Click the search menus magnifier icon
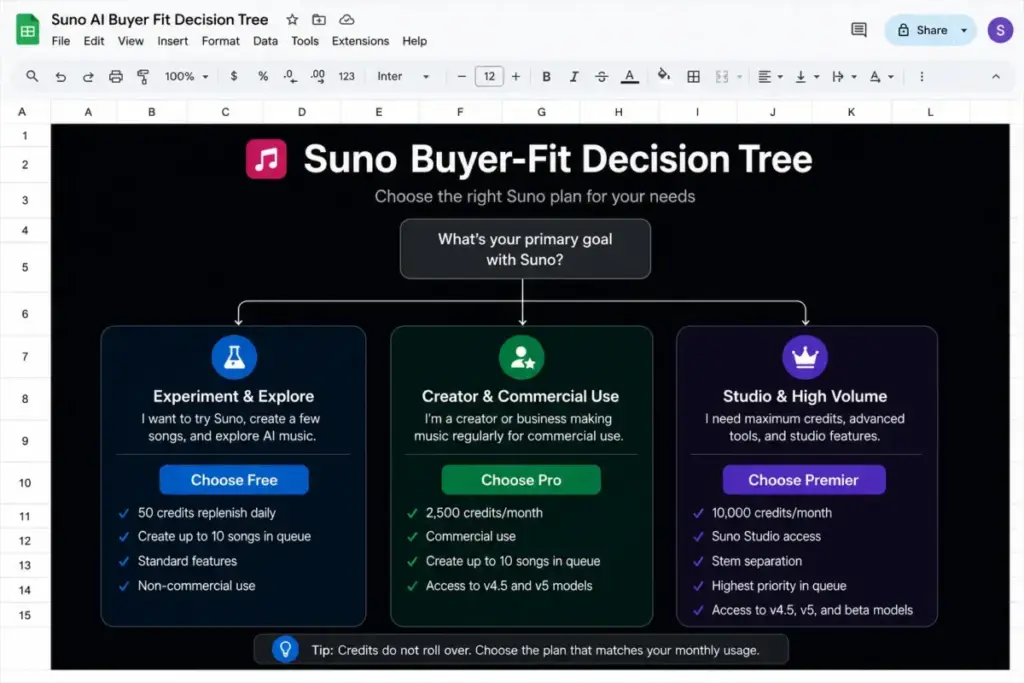The width and height of the screenshot is (1024, 683). click(x=31, y=76)
